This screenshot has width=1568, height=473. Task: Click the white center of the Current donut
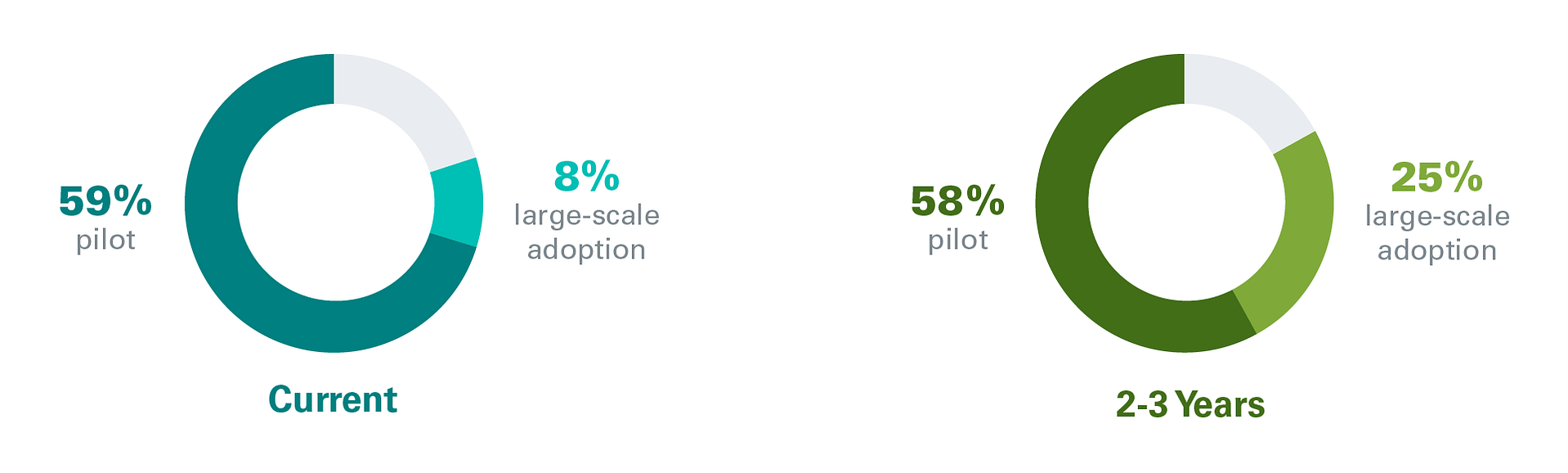[334, 203]
